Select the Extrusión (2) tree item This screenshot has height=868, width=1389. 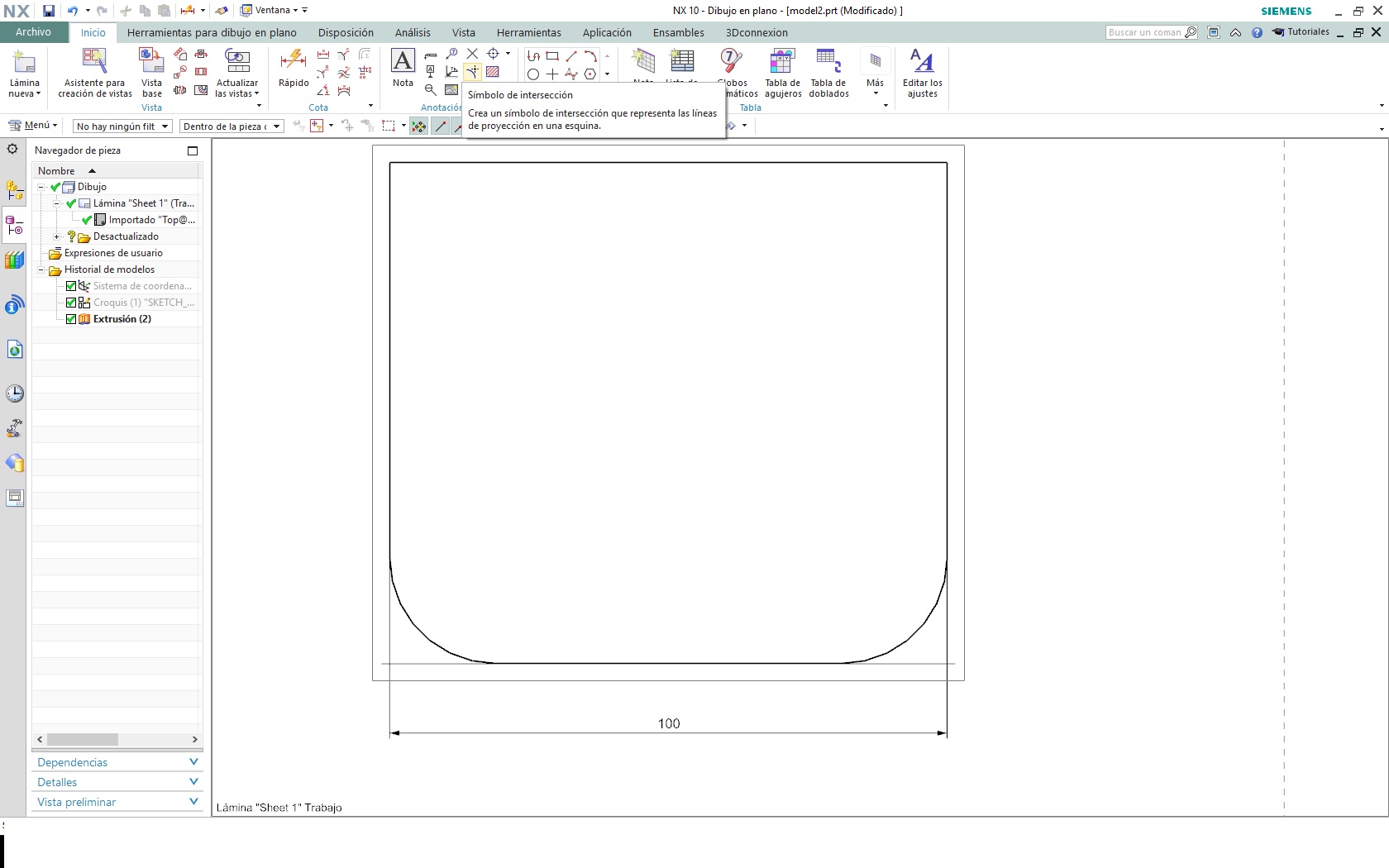(122, 319)
